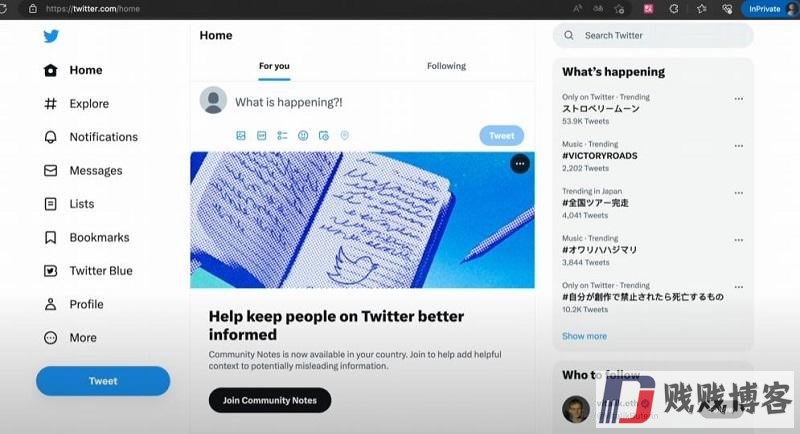Select the For you tab

[274, 66]
